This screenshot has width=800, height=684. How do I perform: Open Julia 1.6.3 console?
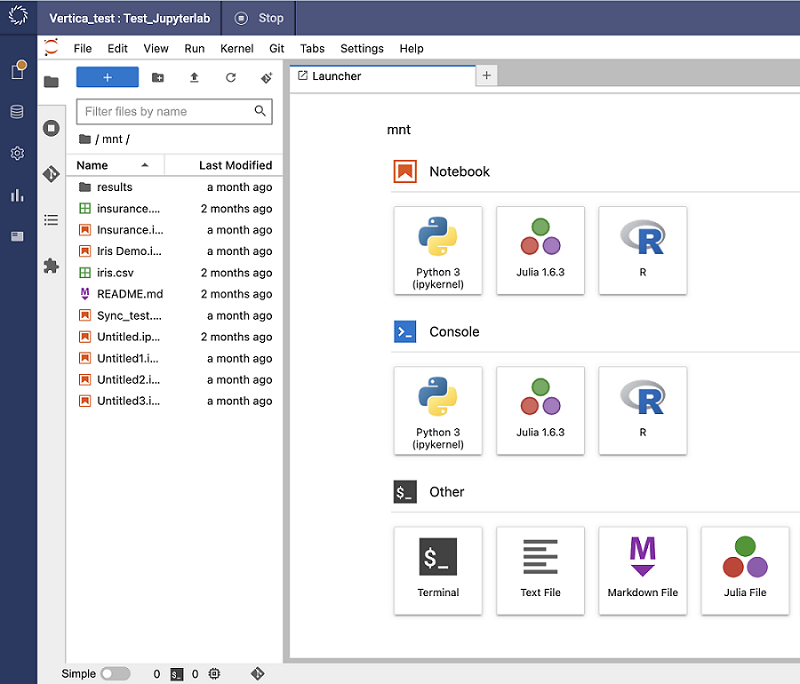click(540, 411)
